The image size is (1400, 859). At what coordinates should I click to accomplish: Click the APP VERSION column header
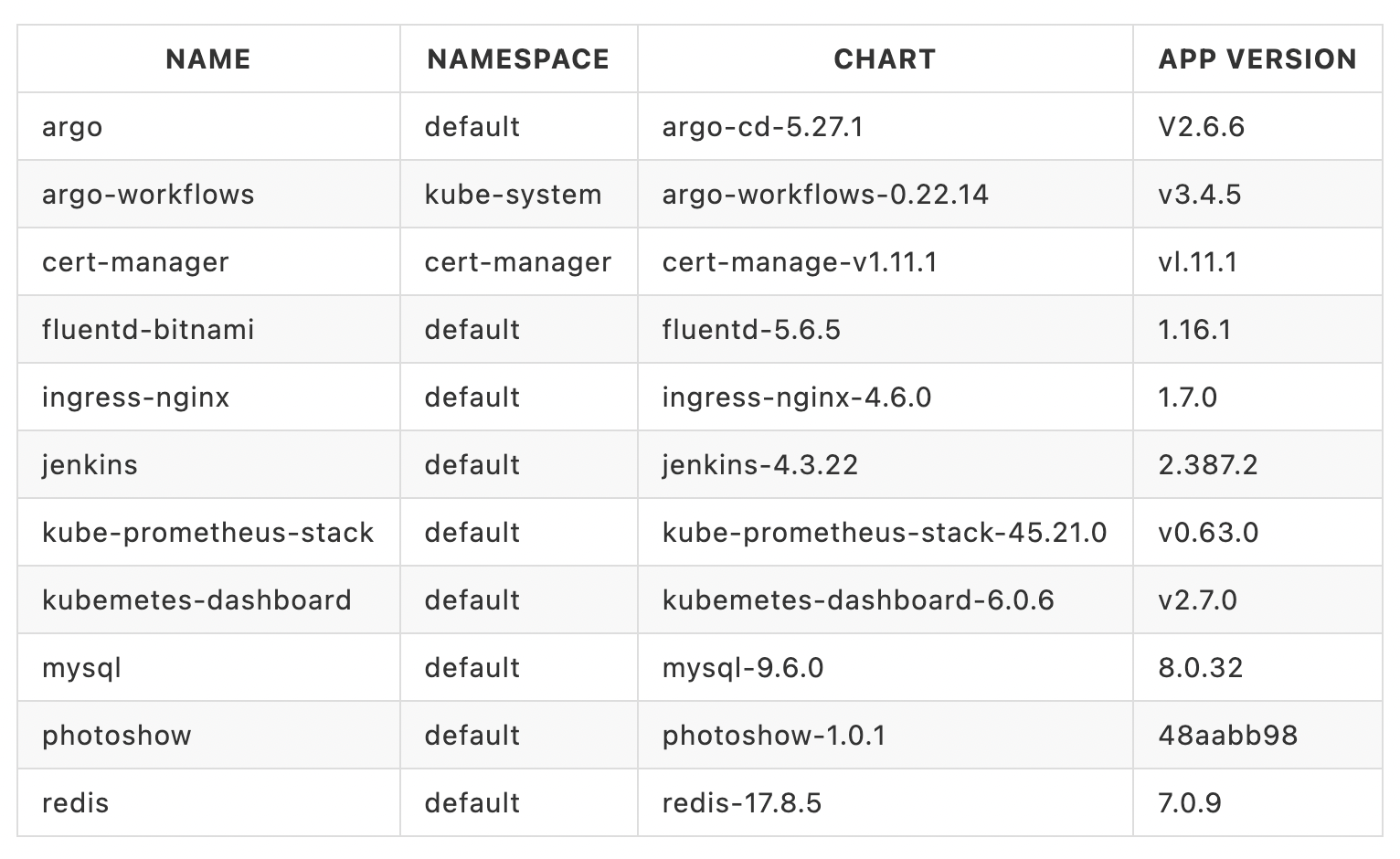(1257, 59)
